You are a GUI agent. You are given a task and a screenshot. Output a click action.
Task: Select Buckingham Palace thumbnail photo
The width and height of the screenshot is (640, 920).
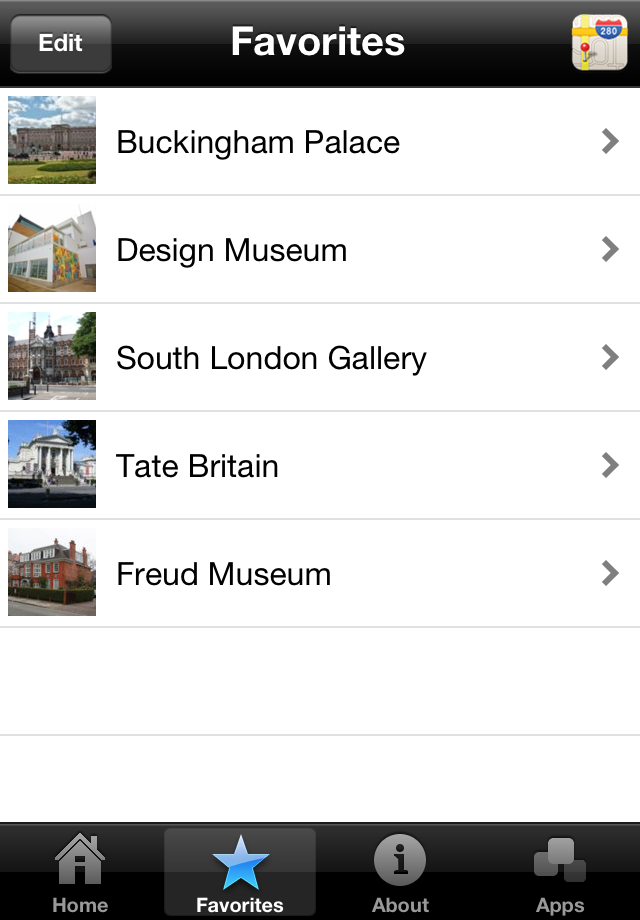(x=52, y=140)
